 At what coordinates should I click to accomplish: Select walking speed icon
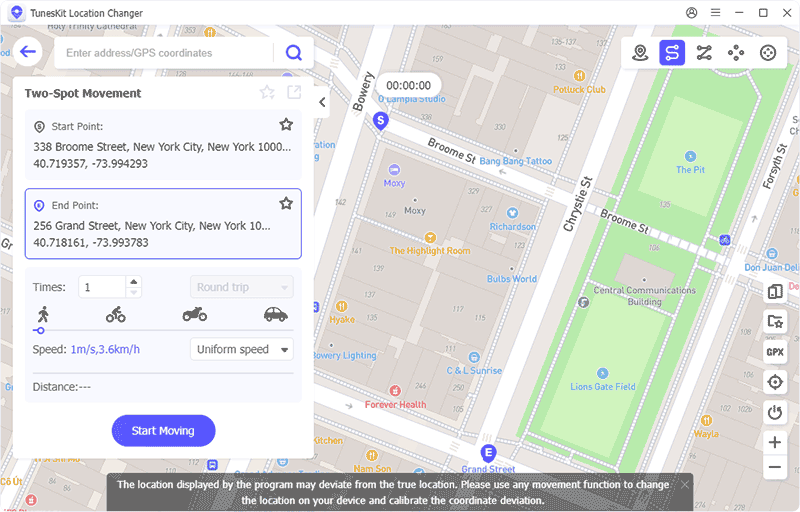43,314
